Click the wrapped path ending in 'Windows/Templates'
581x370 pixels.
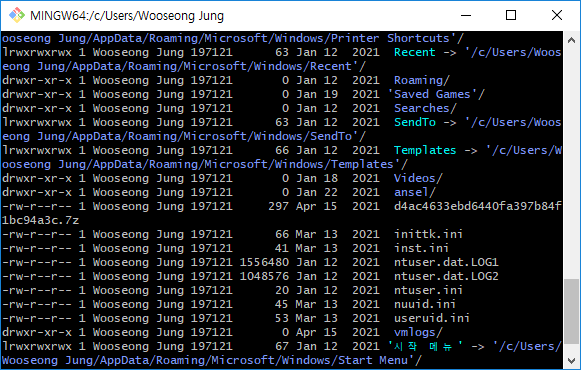[205, 164]
